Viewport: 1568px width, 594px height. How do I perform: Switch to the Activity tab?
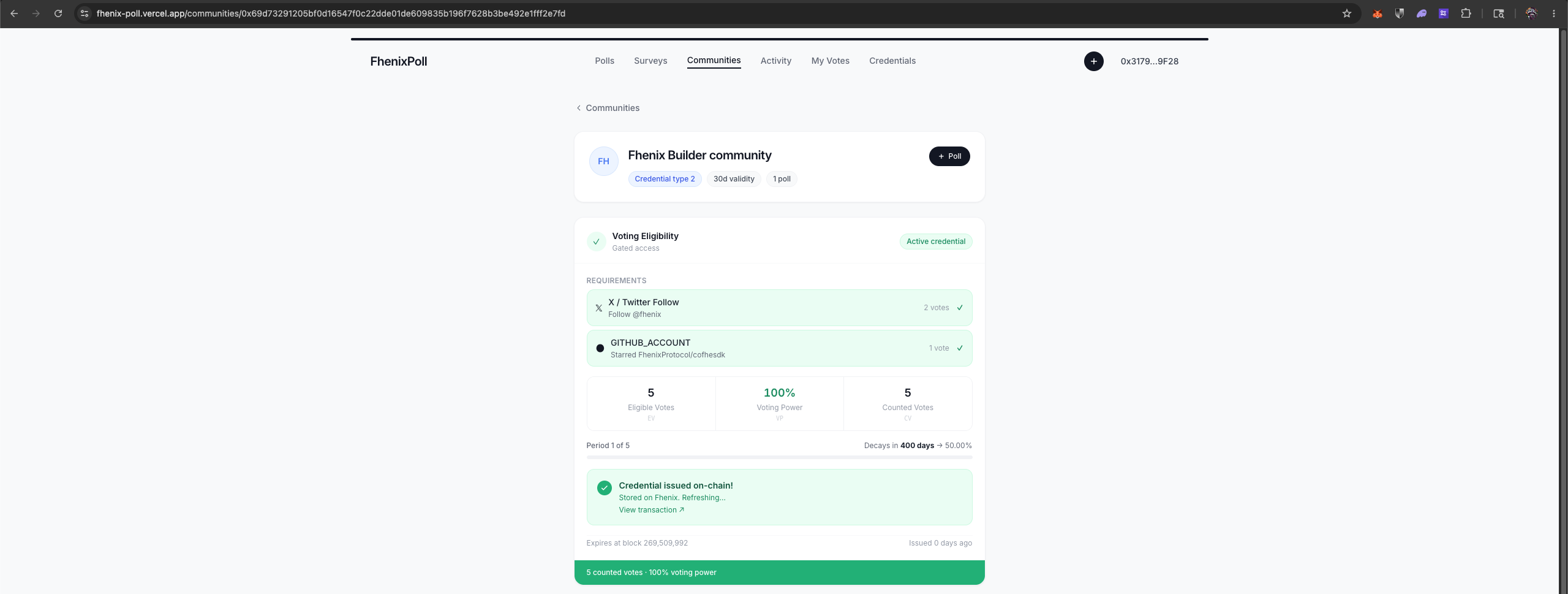[x=776, y=61]
